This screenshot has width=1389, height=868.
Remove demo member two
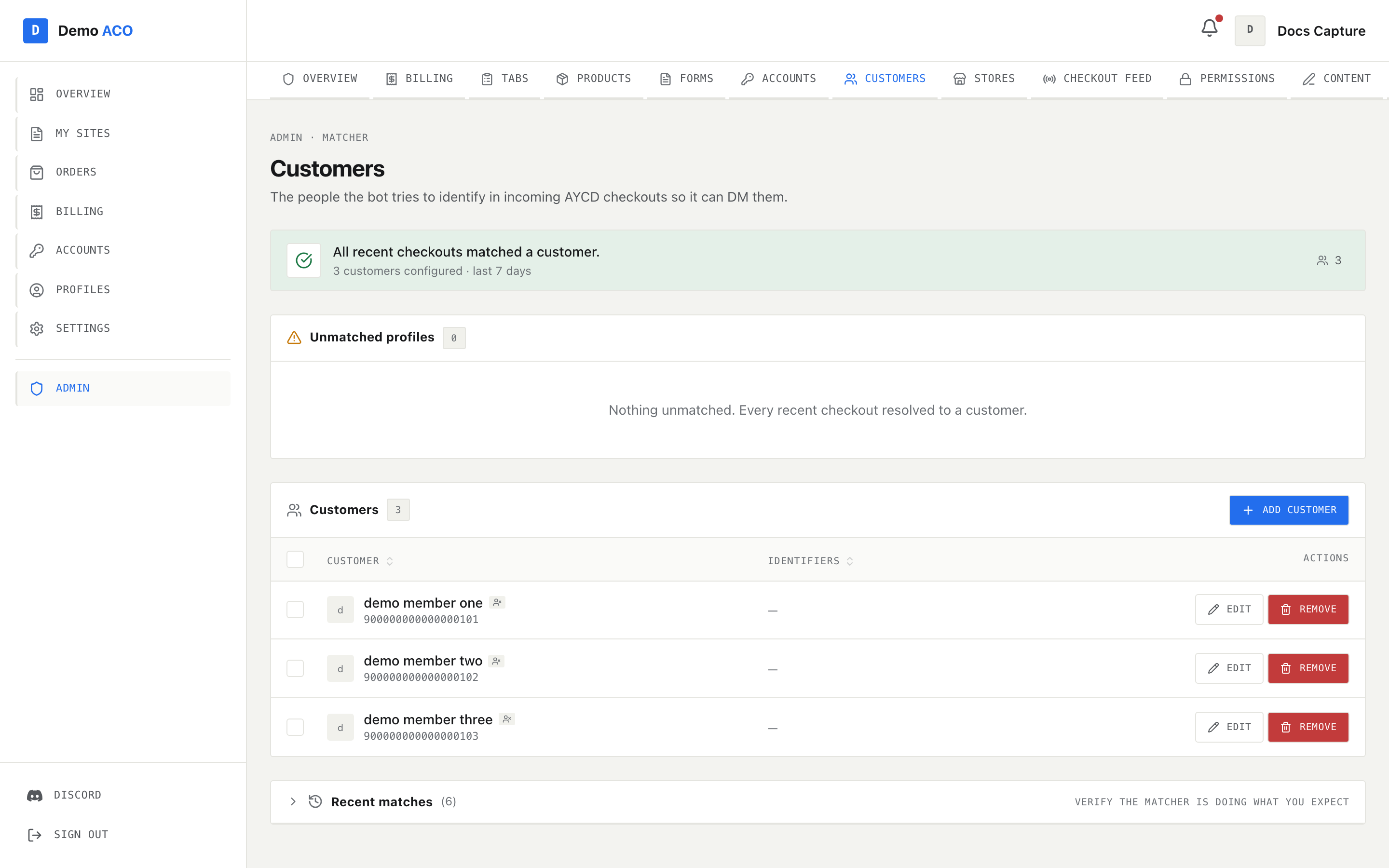click(1308, 668)
